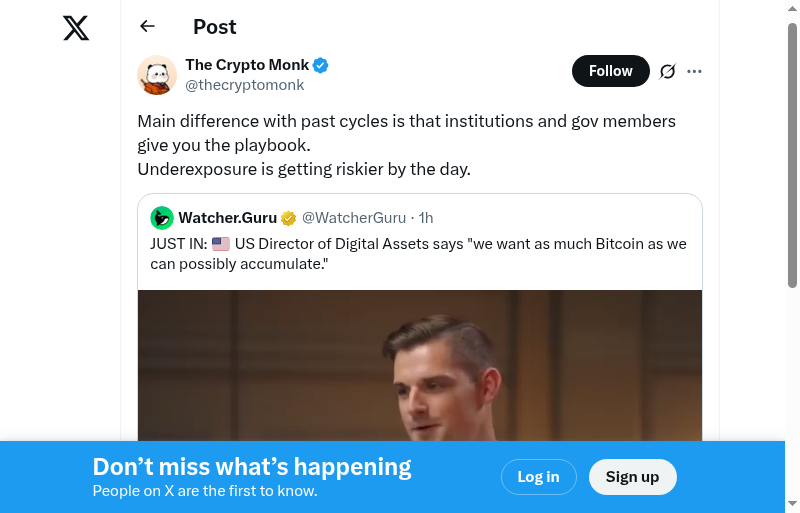Click the @thecryptomonk handle
Image resolution: width=800 pixels, height=513 pixels.
244,85
